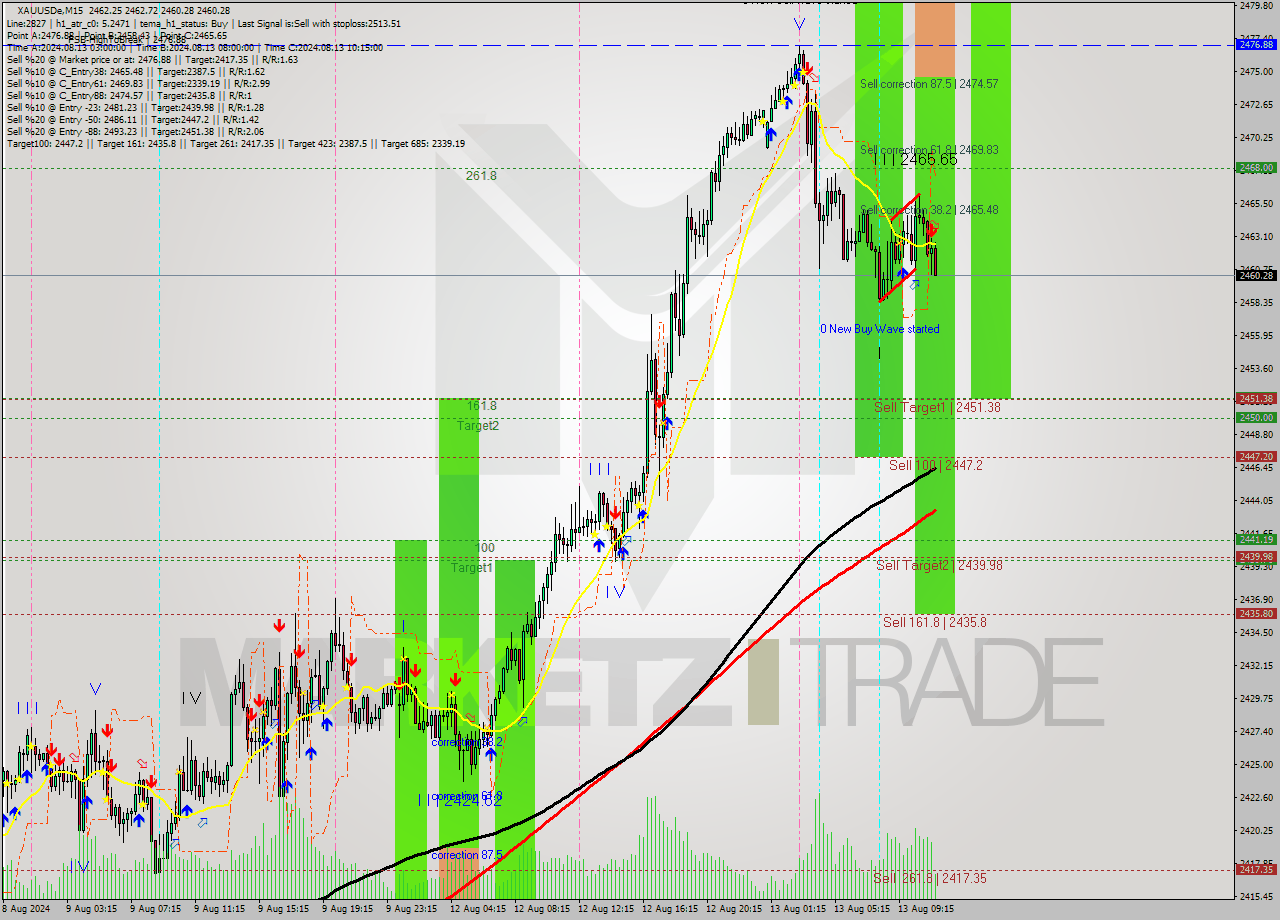Click the 'Sell correction 61.8 | 2469.83' label
This screenshot has height=920, width=1280.
[929, 150]
